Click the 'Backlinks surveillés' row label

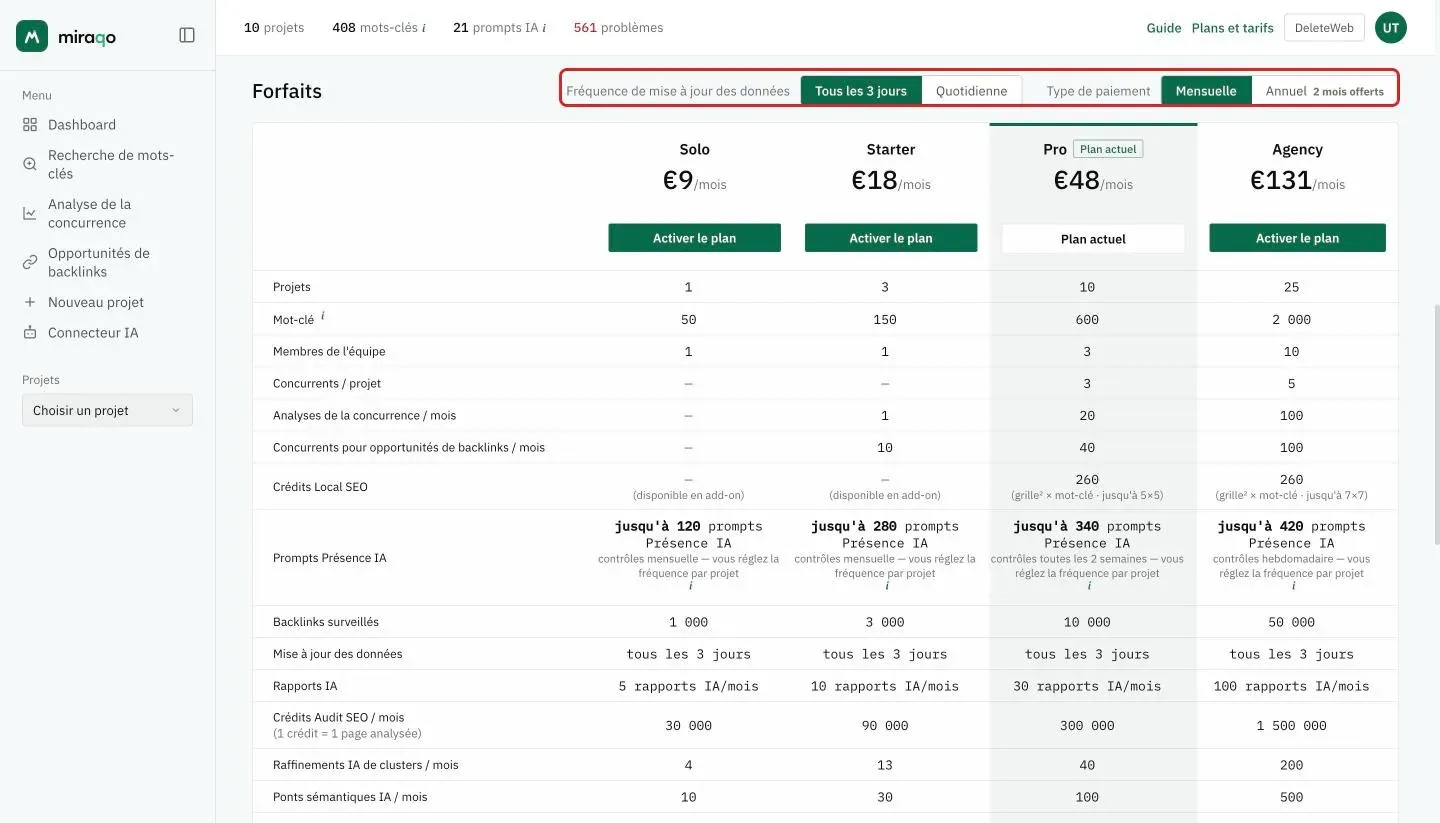point(326,622)
